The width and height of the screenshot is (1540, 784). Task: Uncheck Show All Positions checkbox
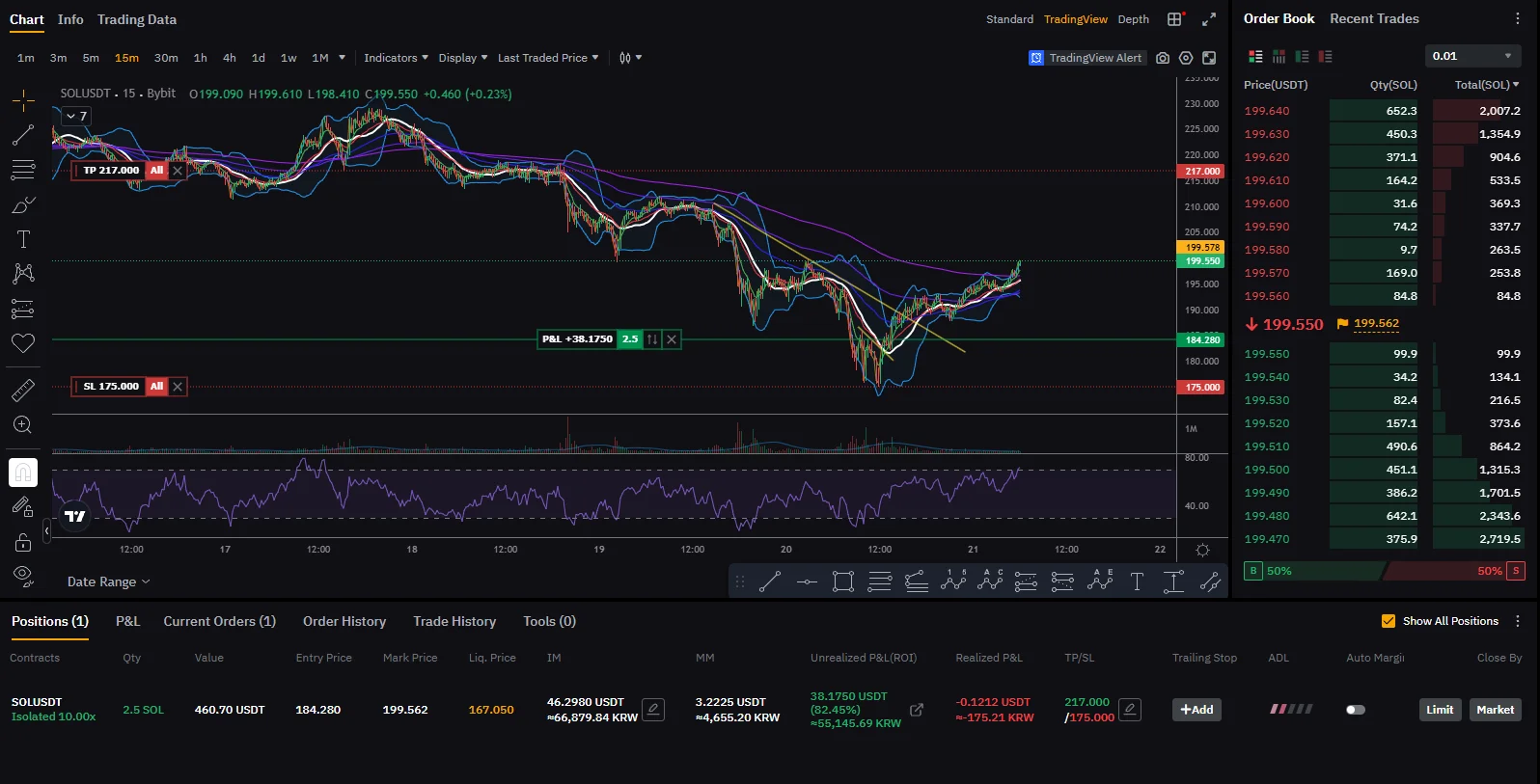1389,621
